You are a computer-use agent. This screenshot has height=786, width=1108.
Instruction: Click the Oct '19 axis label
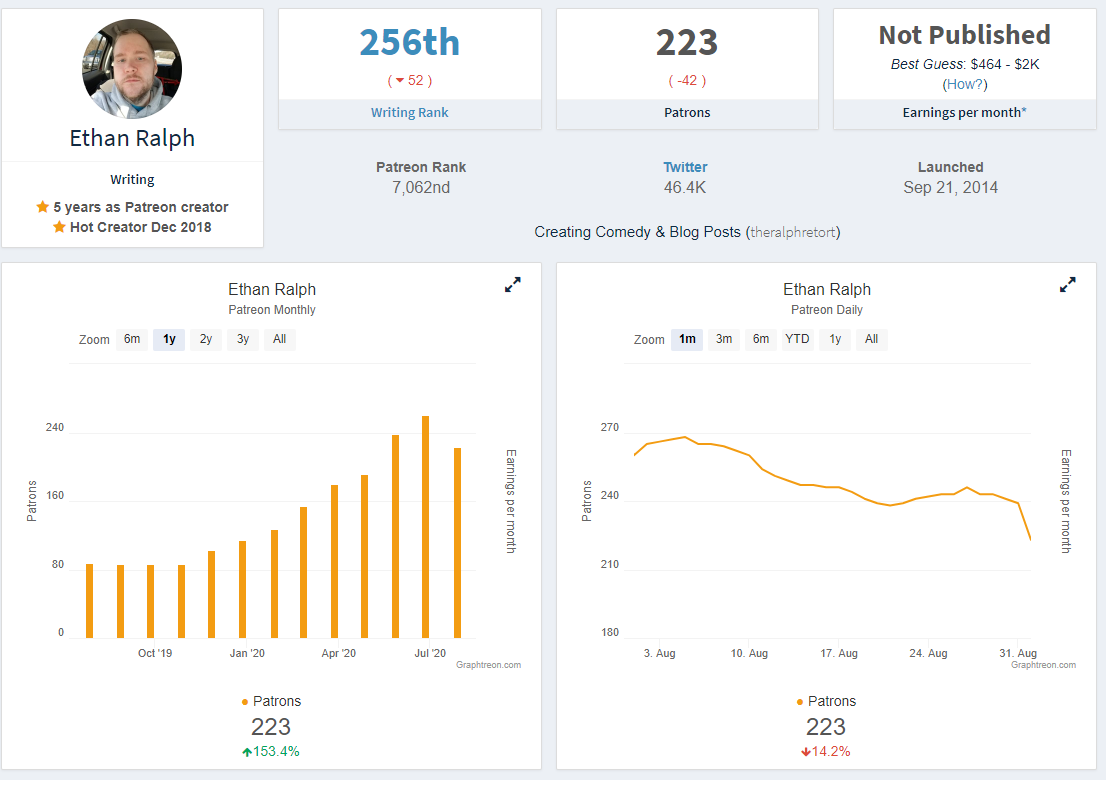tap(155, 653)
